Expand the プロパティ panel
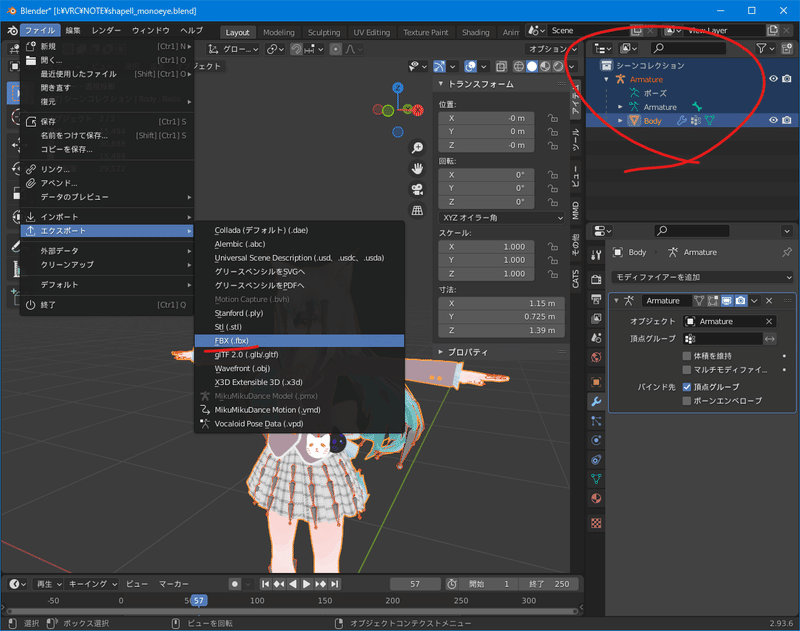This screenshot has width=800, height=631. [x=441, y=351]
